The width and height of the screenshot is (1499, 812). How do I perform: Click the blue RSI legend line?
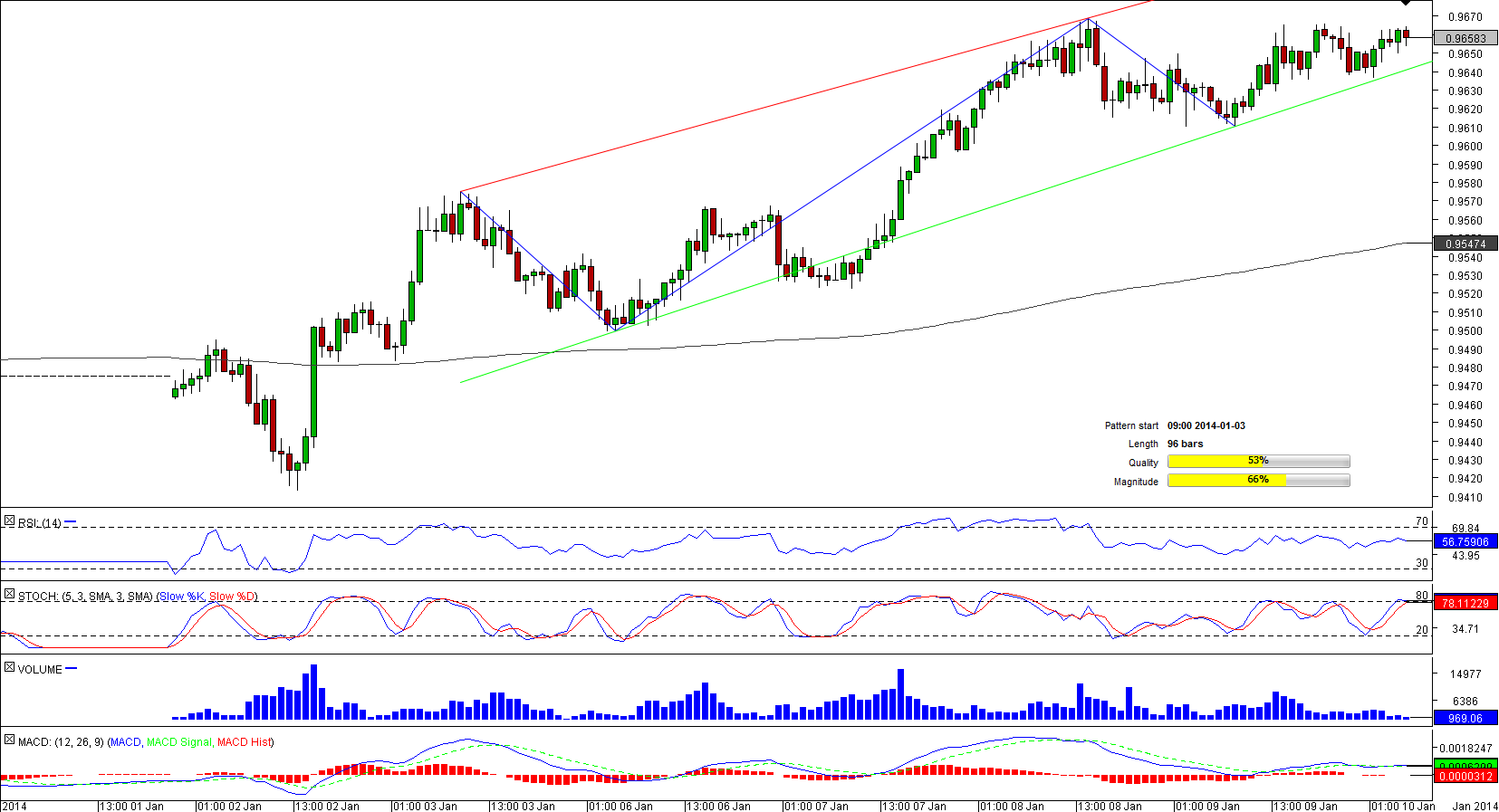pos(71,522)
